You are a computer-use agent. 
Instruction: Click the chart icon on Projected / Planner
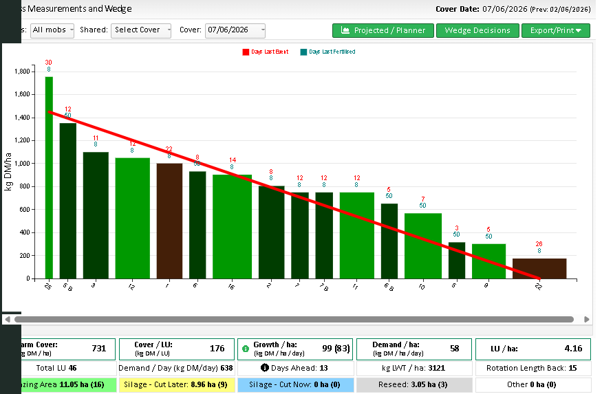tap(345, 30)
